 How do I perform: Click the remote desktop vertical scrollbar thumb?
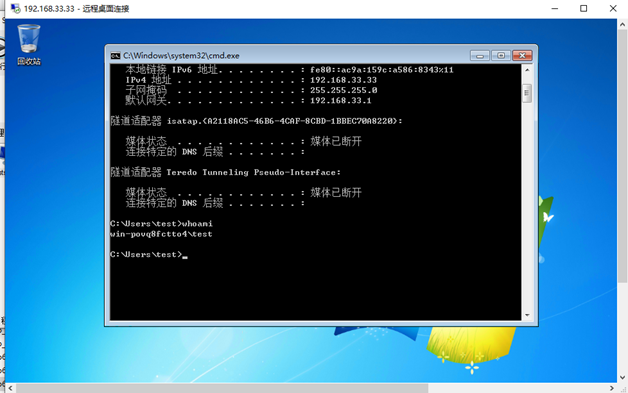(x=622, y=156)
